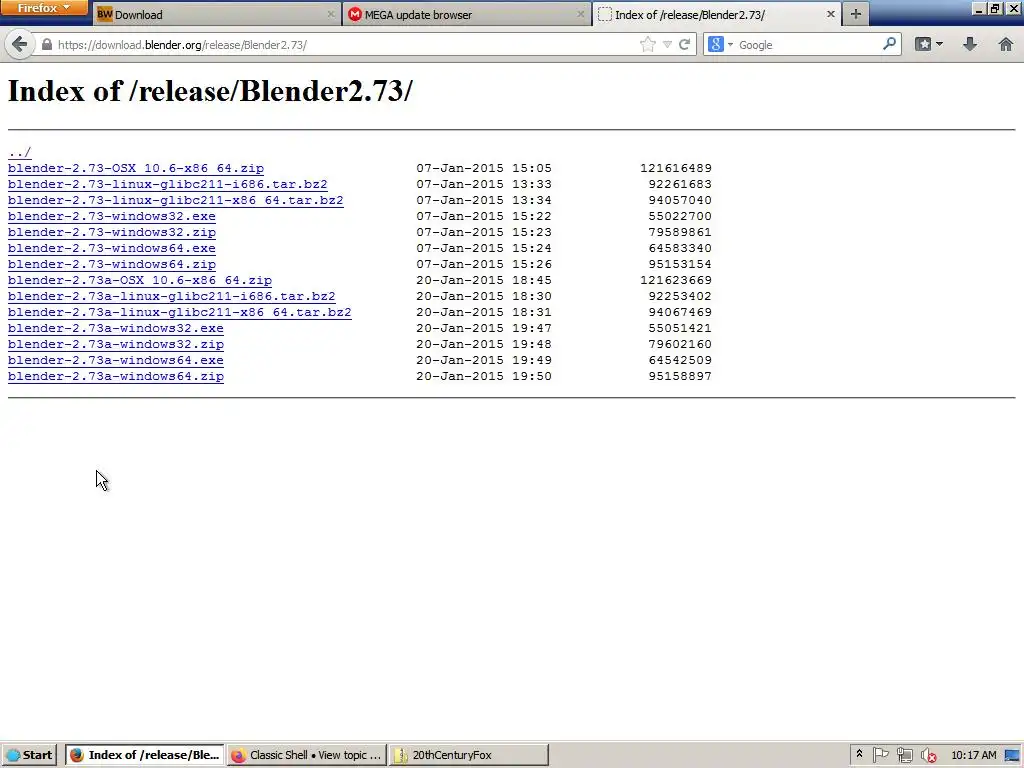The width and height of the screenshot is (1024, 768).
Task: Close the MEGA update browser tab
Action: 581,14
